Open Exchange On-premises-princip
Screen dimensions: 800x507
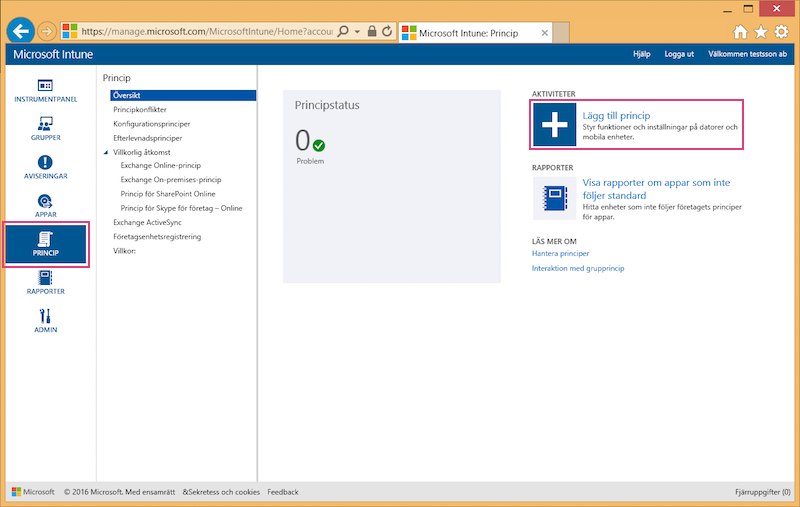[171, 180]
